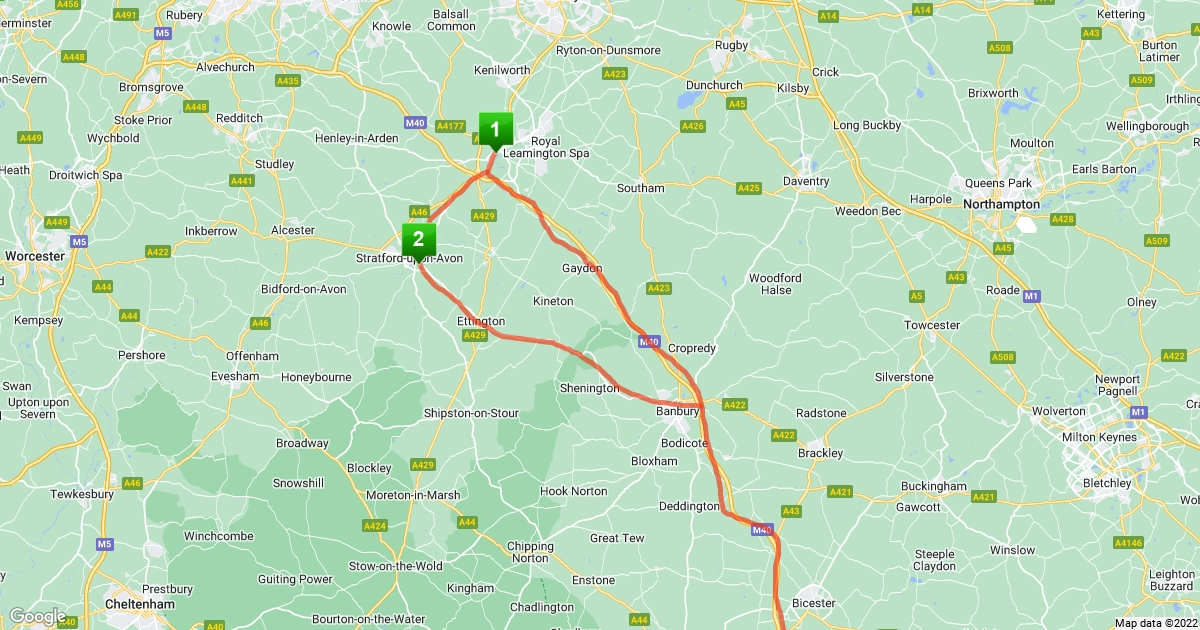Click the Daventry town label
Viewport: 1200px width, 630px height.
806,181
